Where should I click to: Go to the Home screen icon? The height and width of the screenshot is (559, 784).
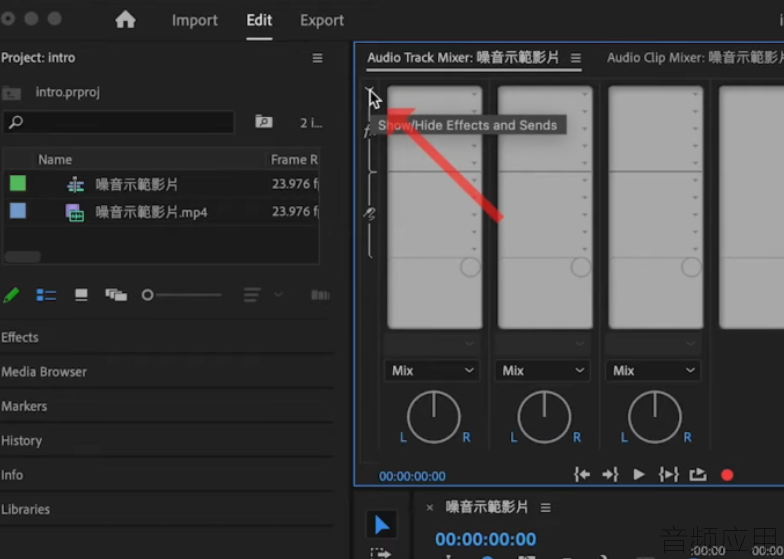pos(125,20)
